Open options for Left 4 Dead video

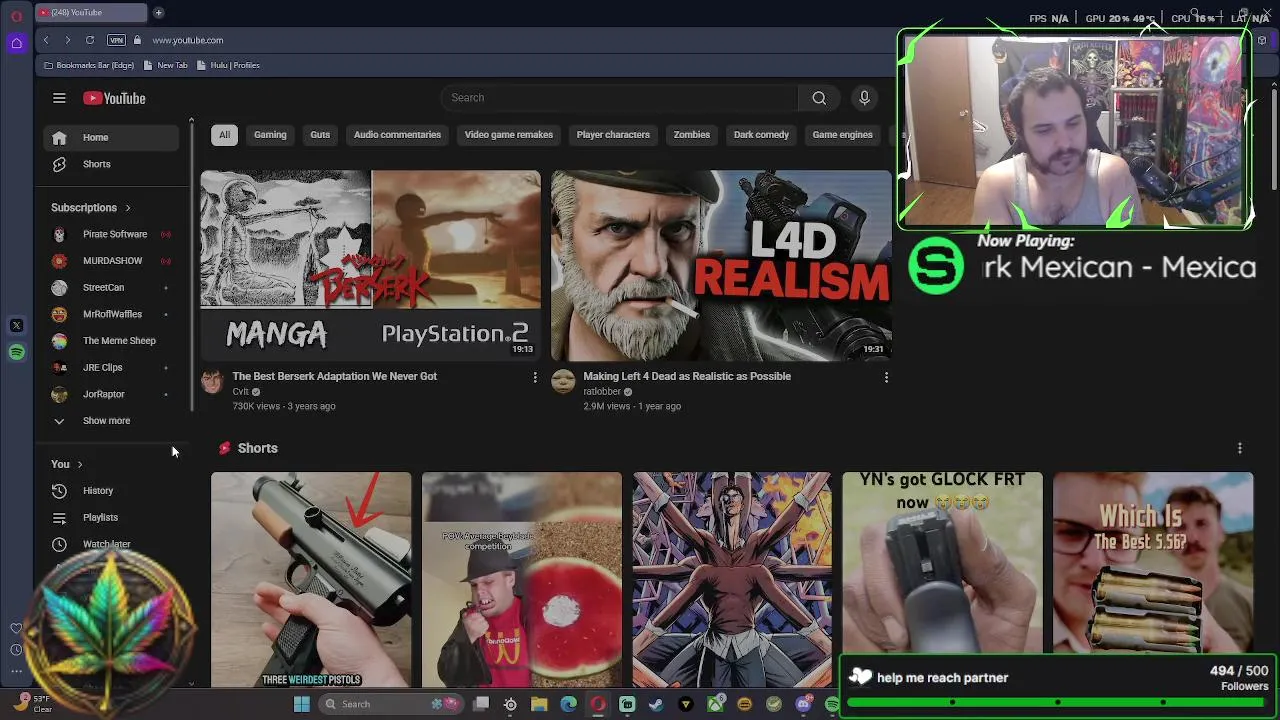886,377
